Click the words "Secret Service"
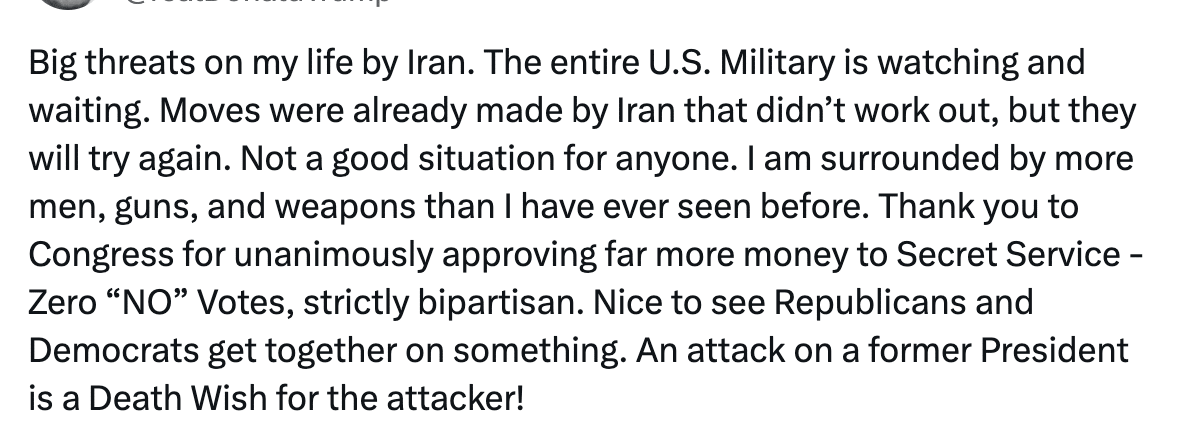 click(x=1008, y=255)
